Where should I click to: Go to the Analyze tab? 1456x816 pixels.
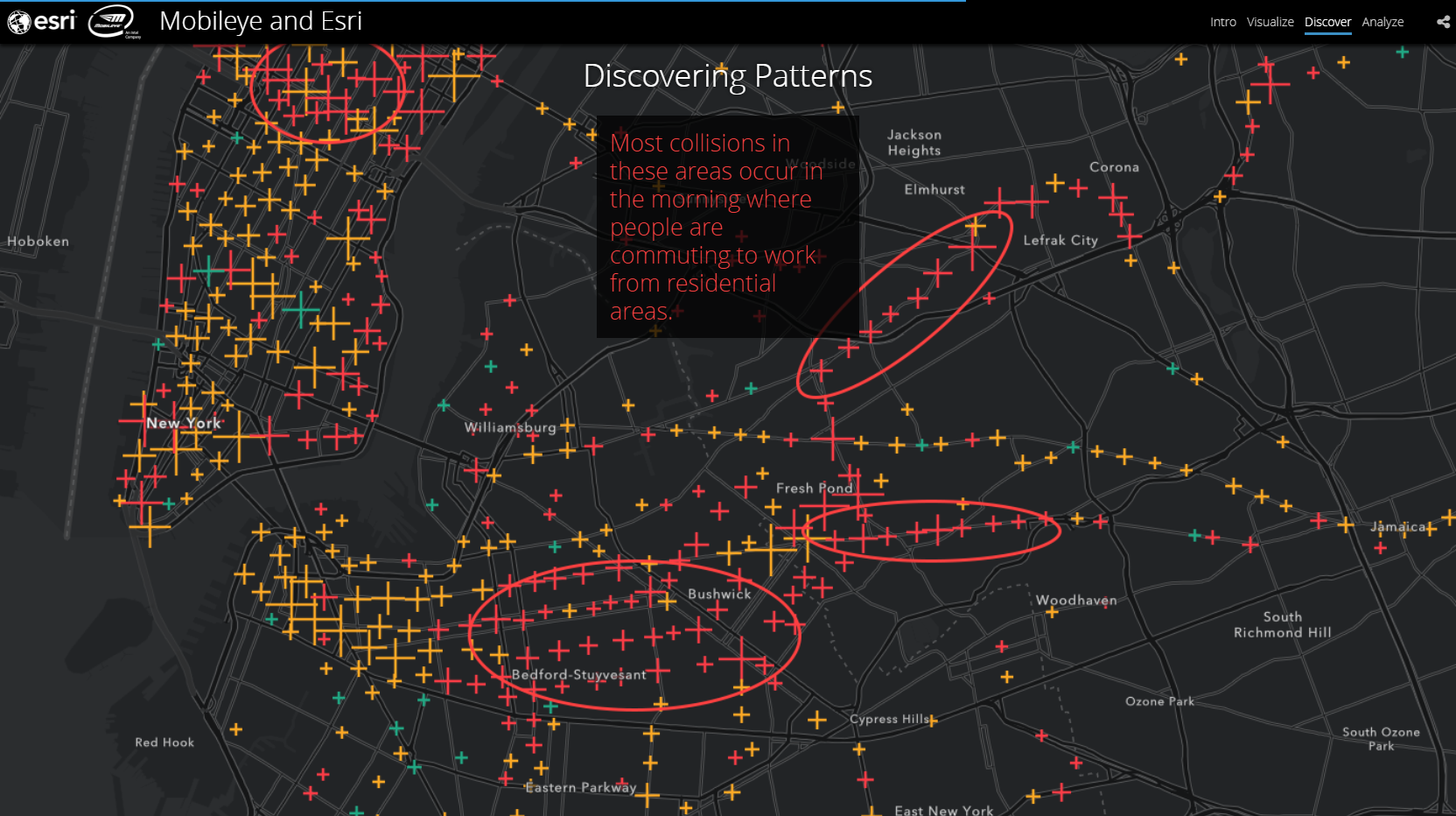(x=1382, y=22)
